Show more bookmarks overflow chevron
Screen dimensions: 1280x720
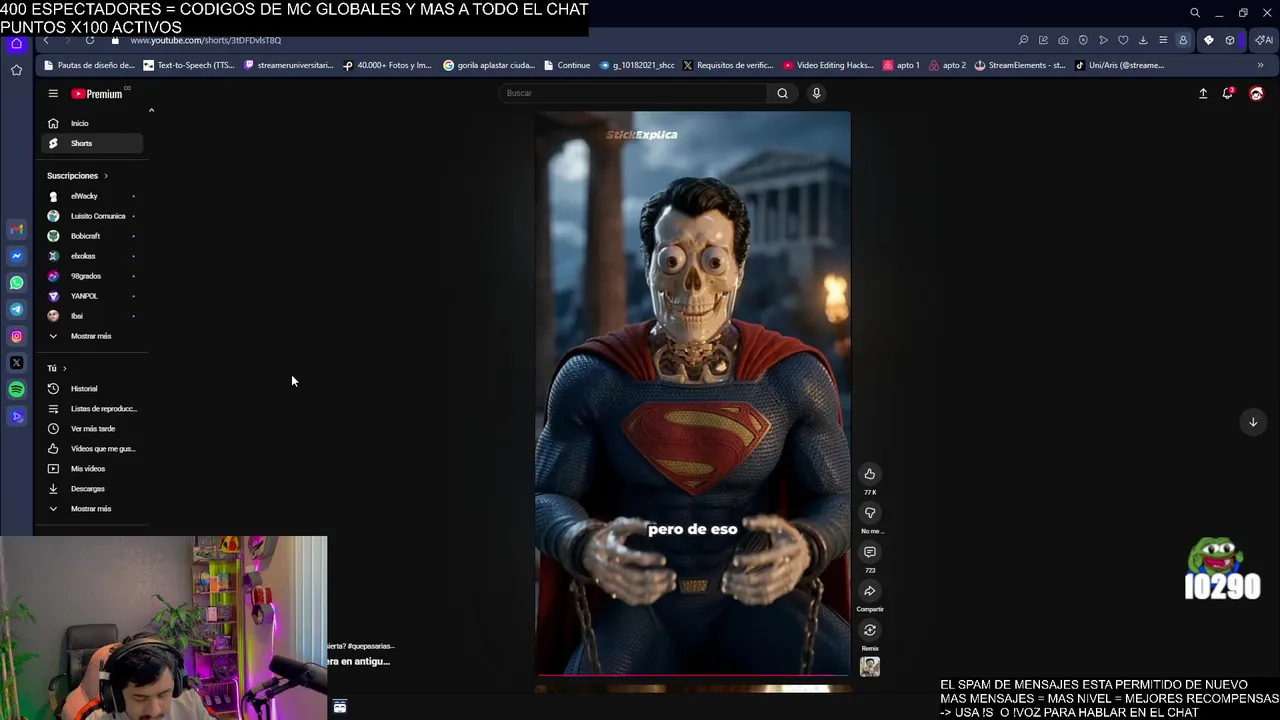1260,65
